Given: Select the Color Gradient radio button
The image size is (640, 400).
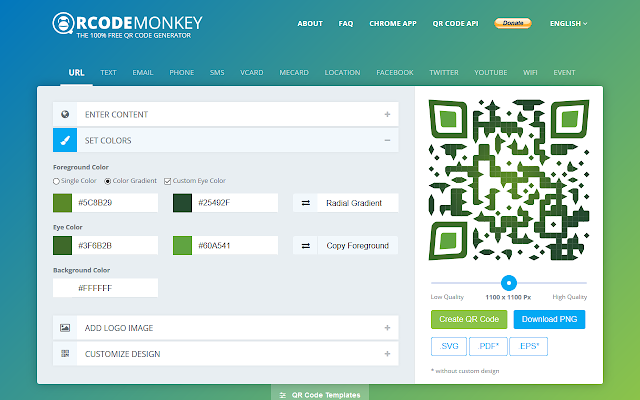Looking at the screenshot, I should coord(108,181).
